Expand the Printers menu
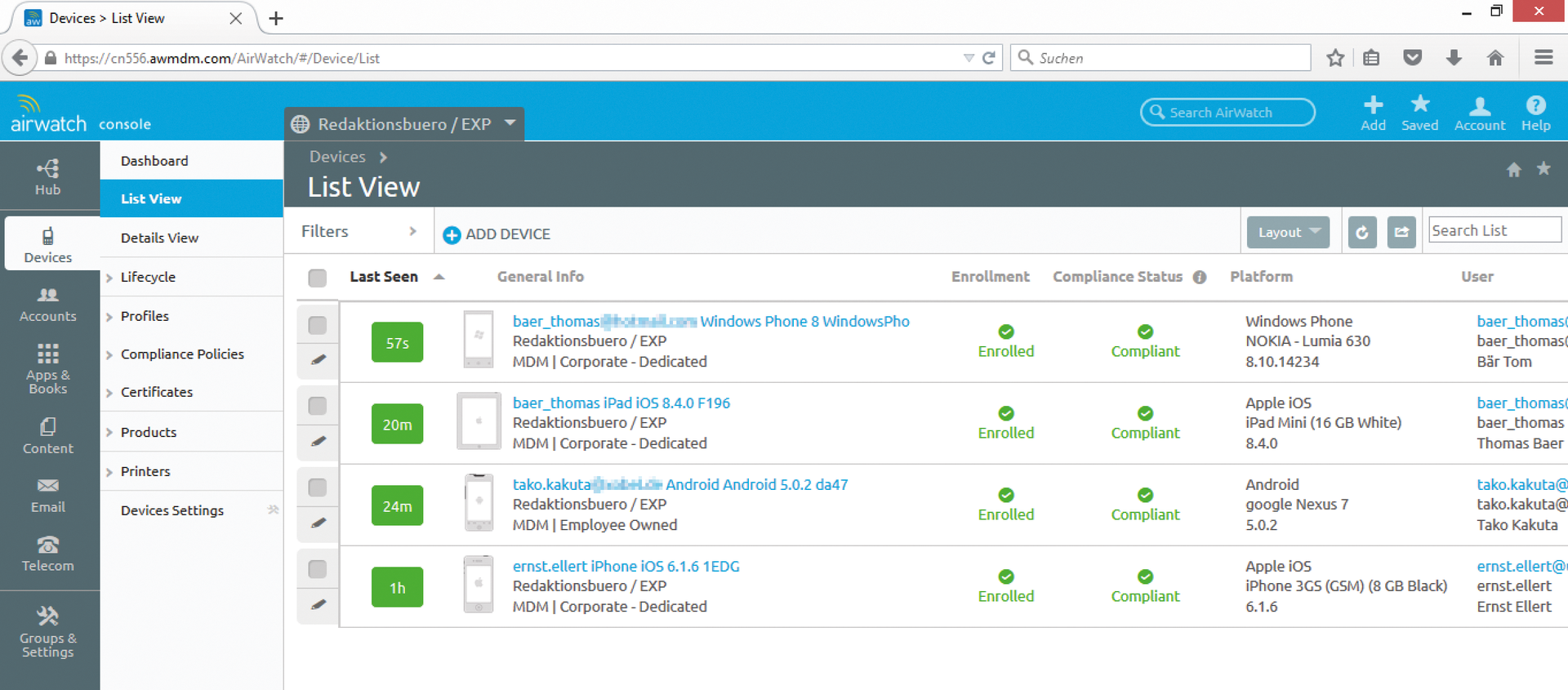This screenshot has width=1568, height=690. 145,471
